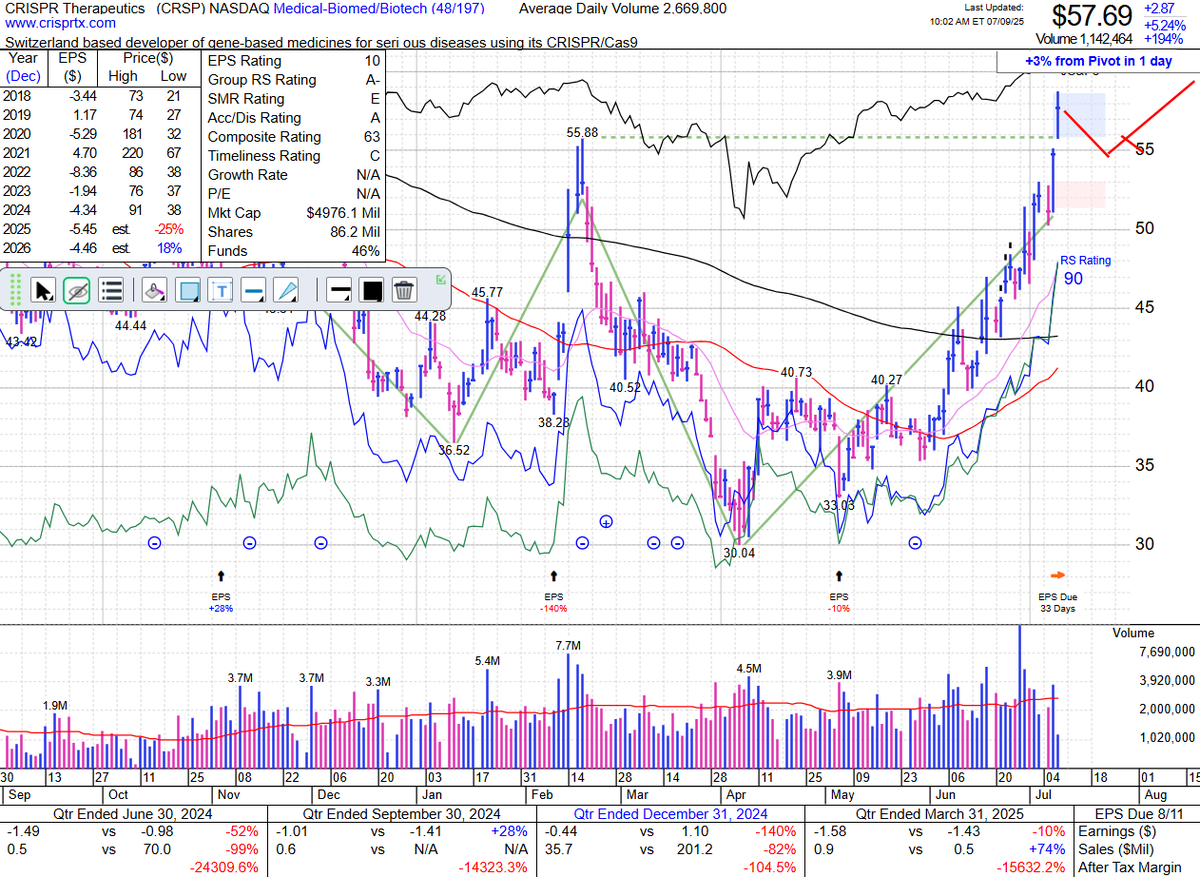Viewport: 1200px width, 877px height.
Task: Select the paint bucket fill tool
Action: click(x=153, y=291)
